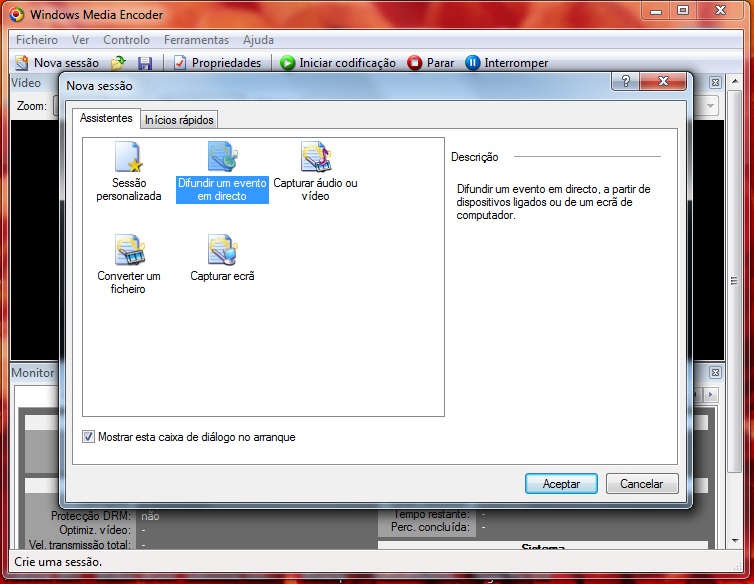Image resolution: width=754 pixels, height=584 pixels.
Task: Open the Ver menu
Action: [80, 40]
